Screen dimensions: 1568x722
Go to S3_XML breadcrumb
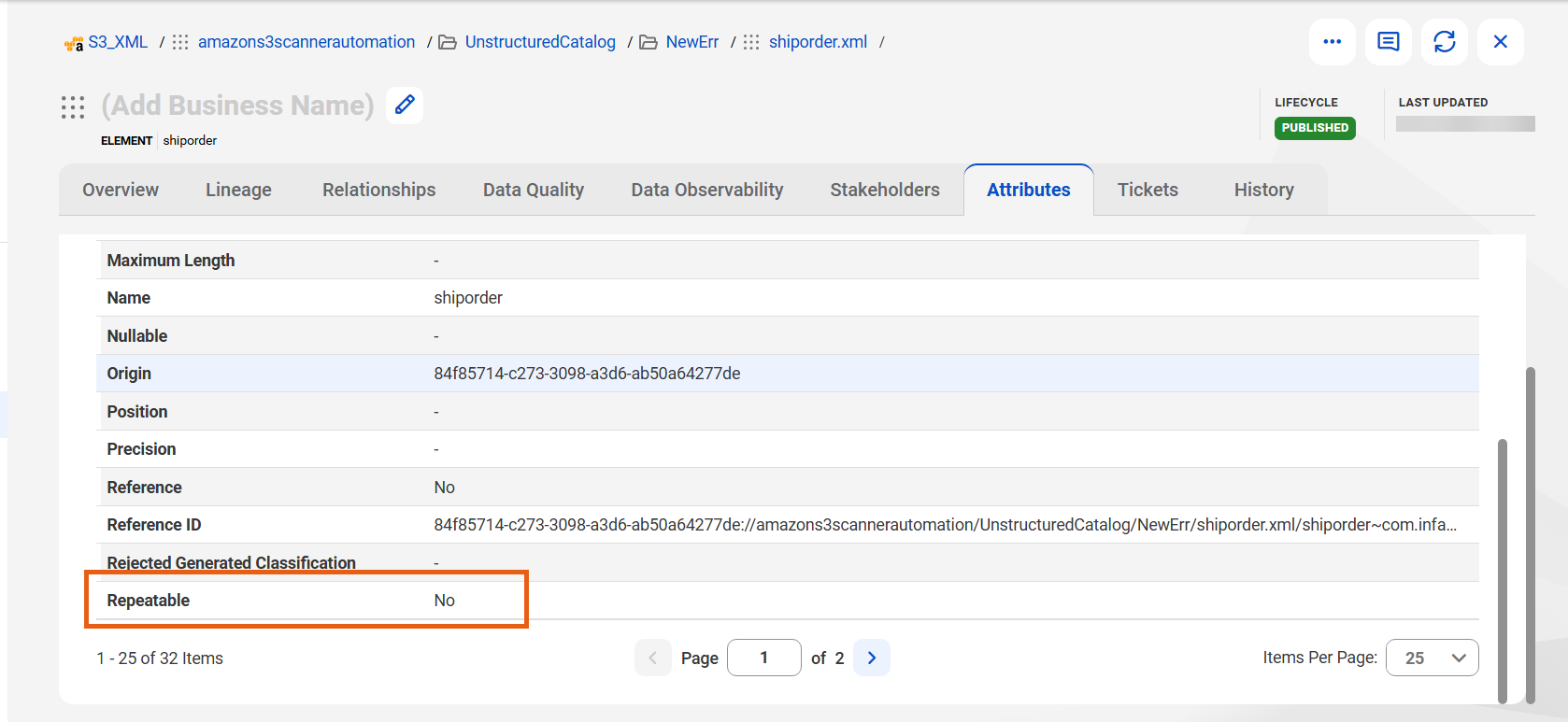[x=118, y=42]
